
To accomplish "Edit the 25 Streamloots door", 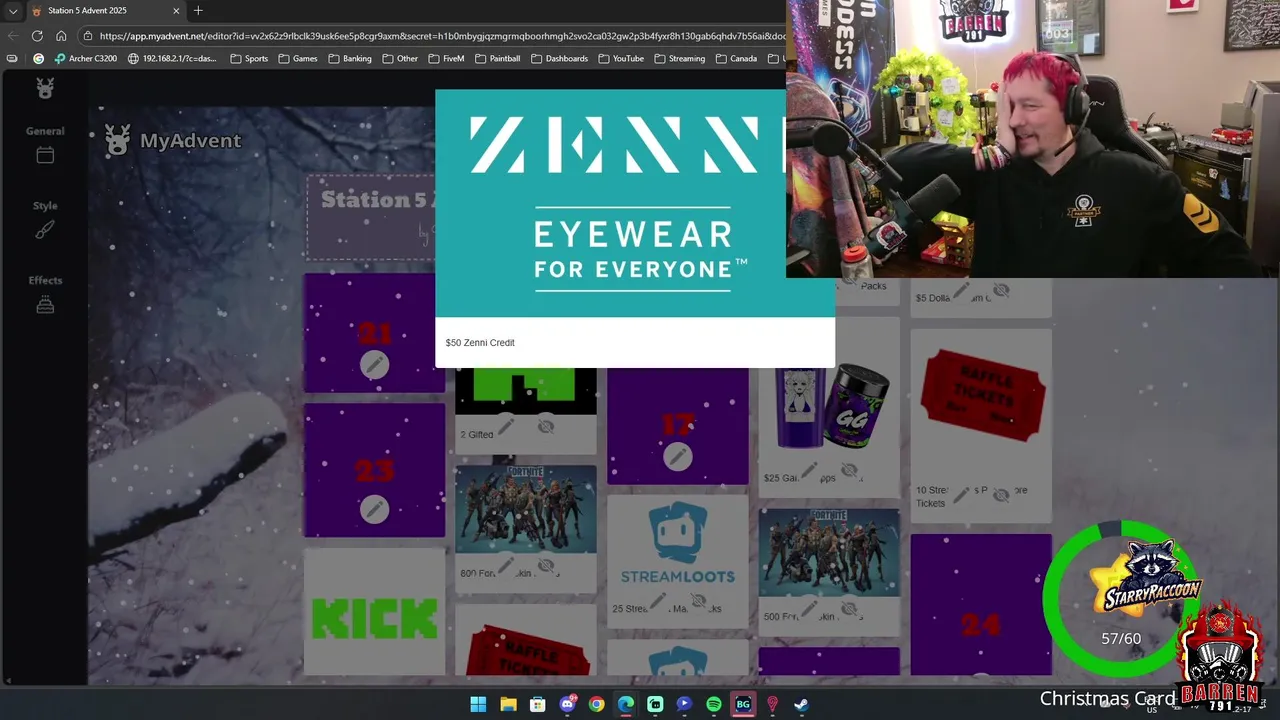I will [x=658, y=601].
